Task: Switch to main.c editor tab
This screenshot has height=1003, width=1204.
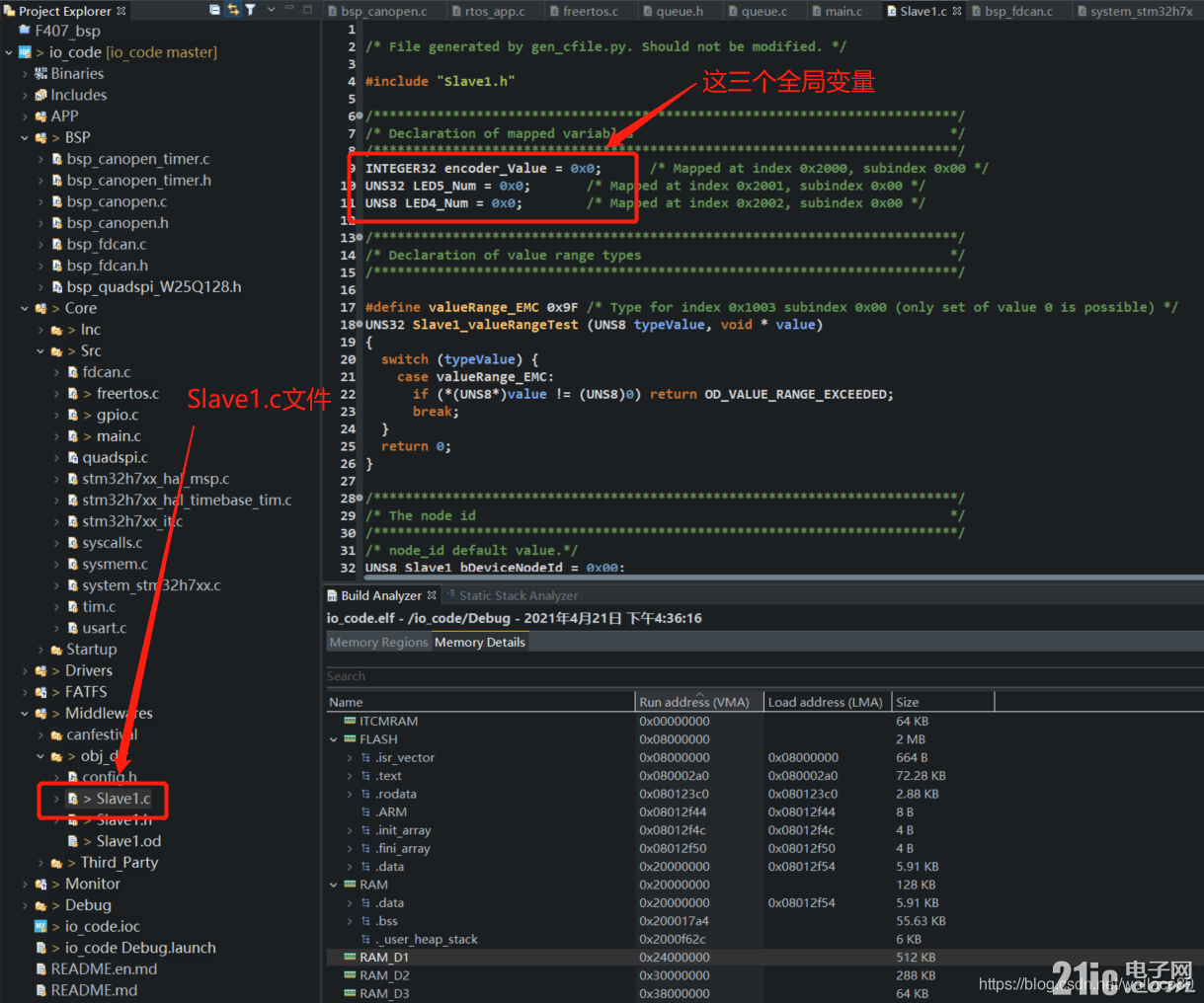Action: tap(838, 11)
